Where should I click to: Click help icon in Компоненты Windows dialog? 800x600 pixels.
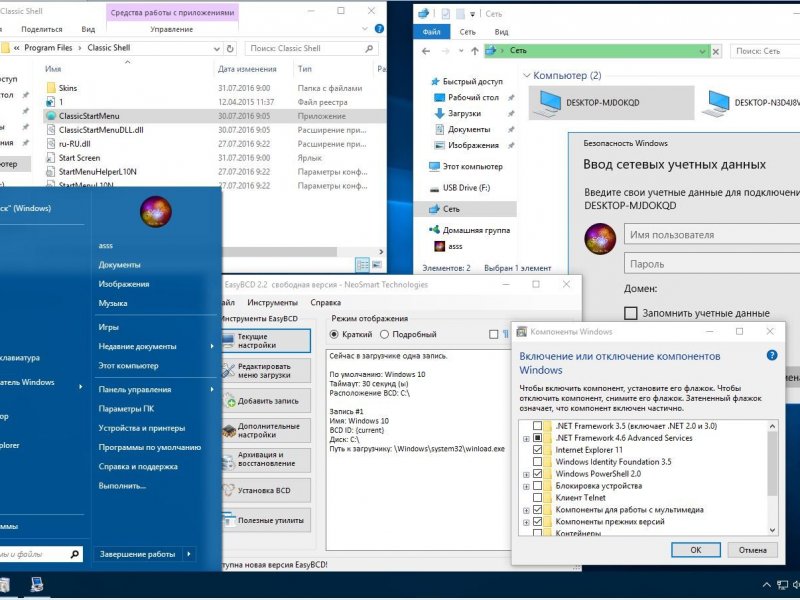click(772, 356)
